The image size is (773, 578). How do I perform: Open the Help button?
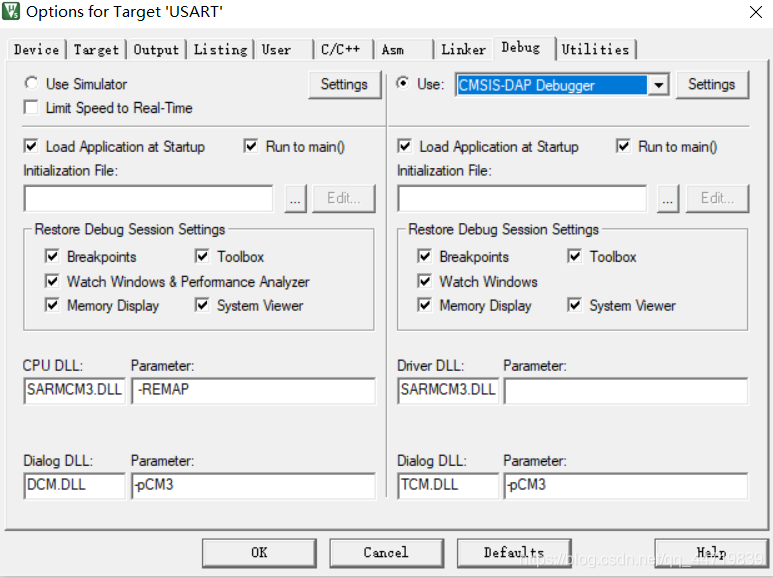click(711, 553)
